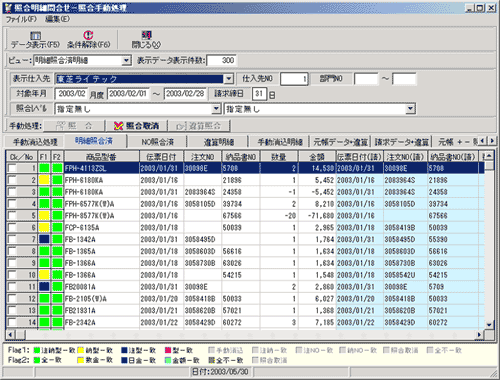Viewport: 500px width, 380px height.
Task: Click the 数量 column header
Action: click(279, 157)
